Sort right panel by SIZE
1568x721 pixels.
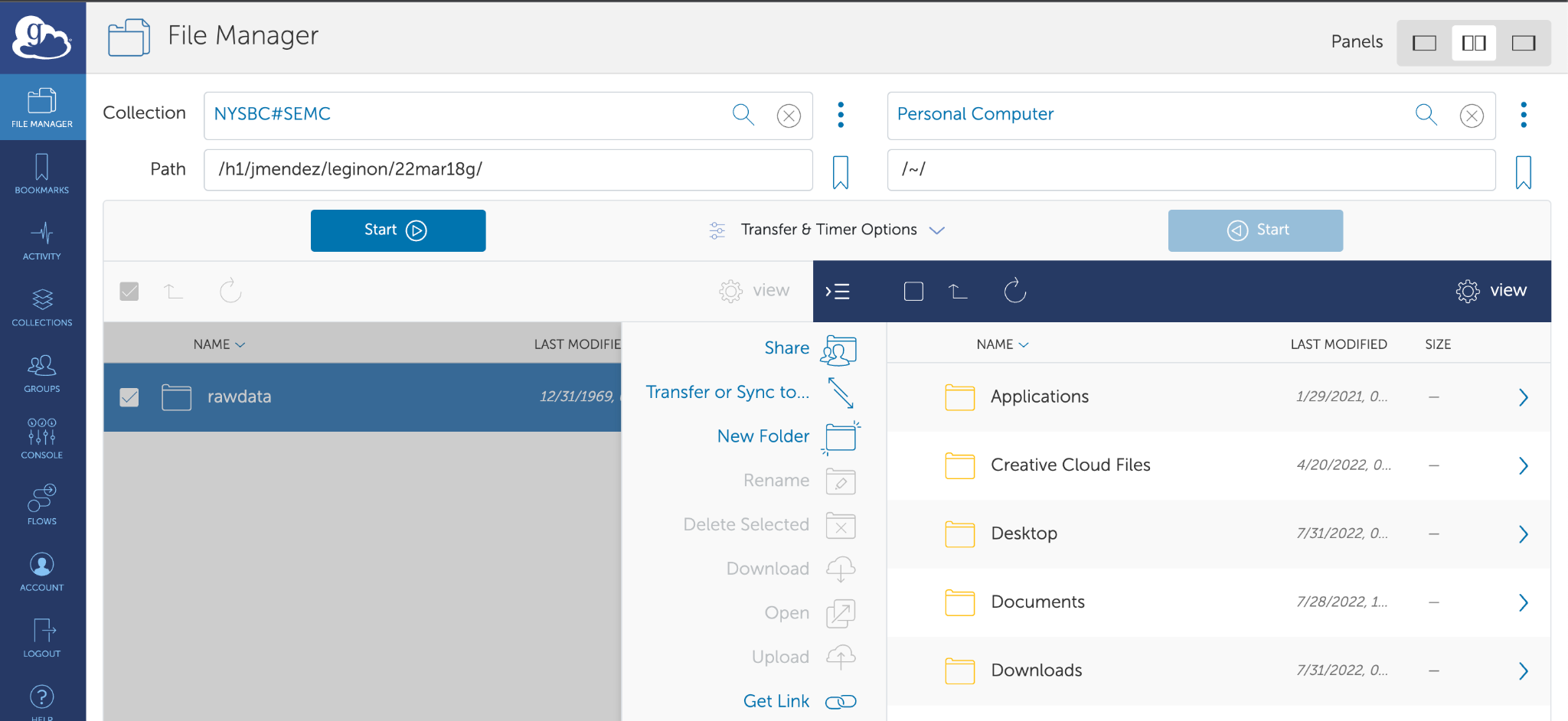pos(1438,344)
